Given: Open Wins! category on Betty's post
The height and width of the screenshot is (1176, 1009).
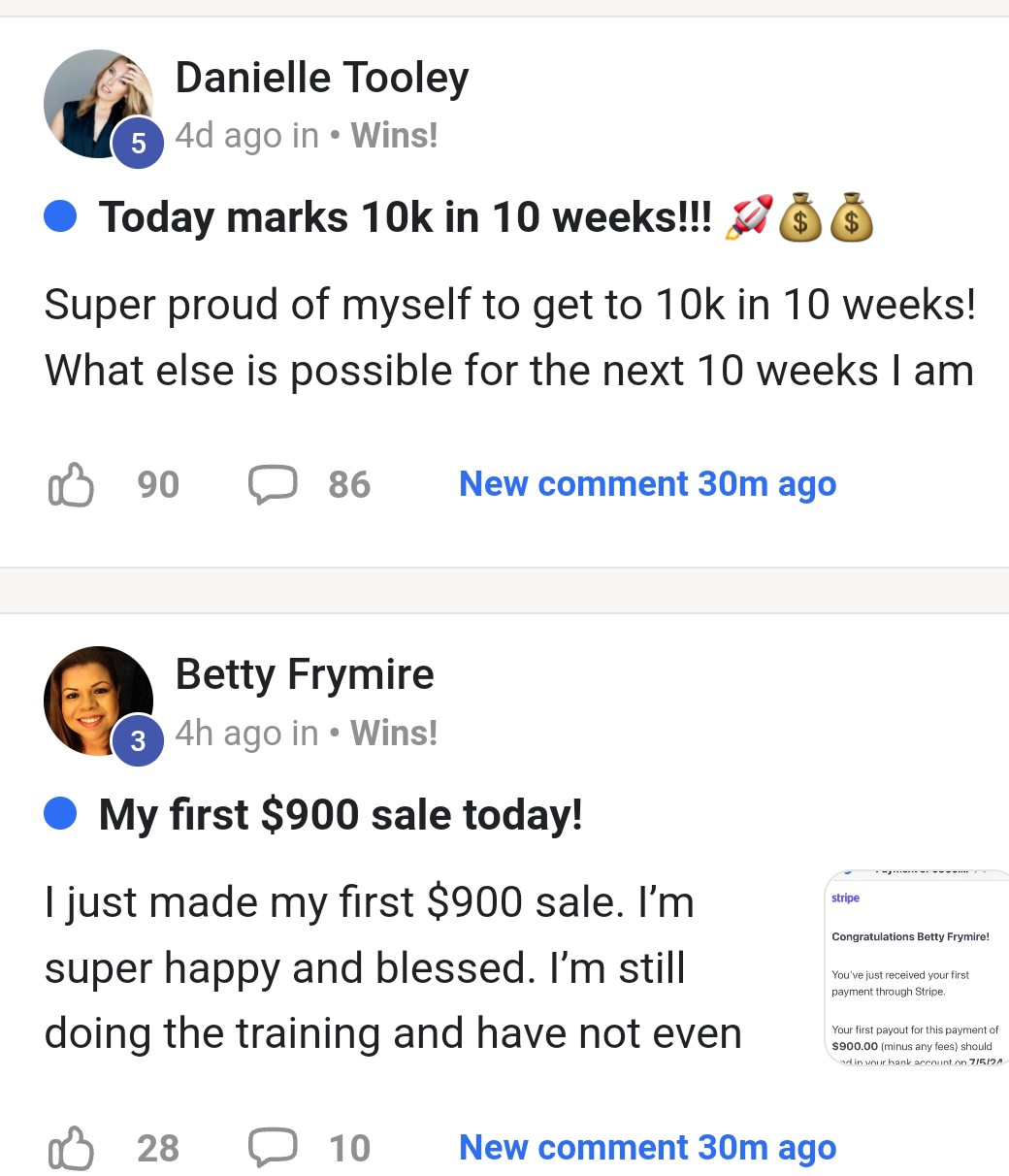Looking at the screenshot, I should pos(394,734).
